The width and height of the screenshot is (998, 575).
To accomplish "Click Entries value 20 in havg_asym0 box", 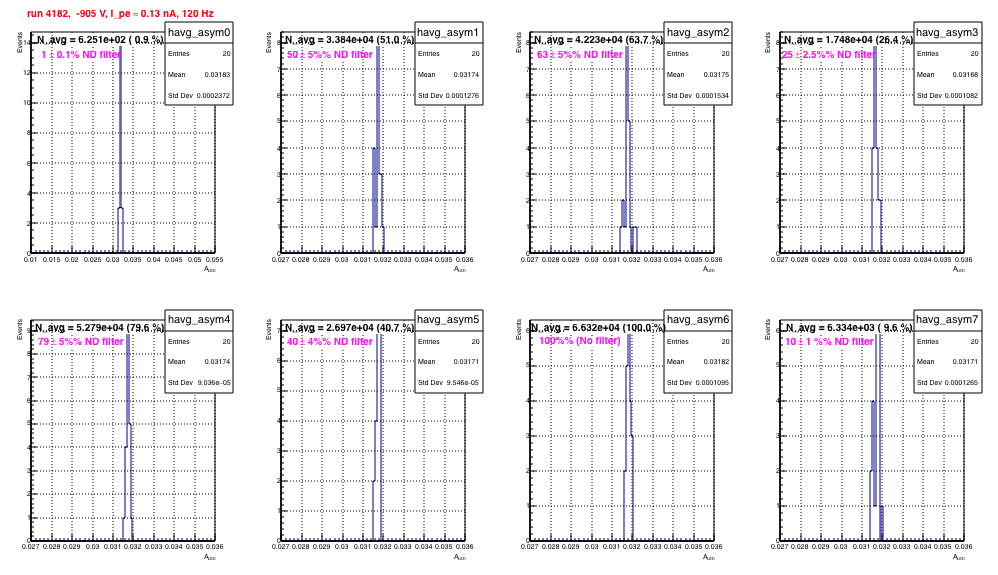I will (x=226, y=54).
